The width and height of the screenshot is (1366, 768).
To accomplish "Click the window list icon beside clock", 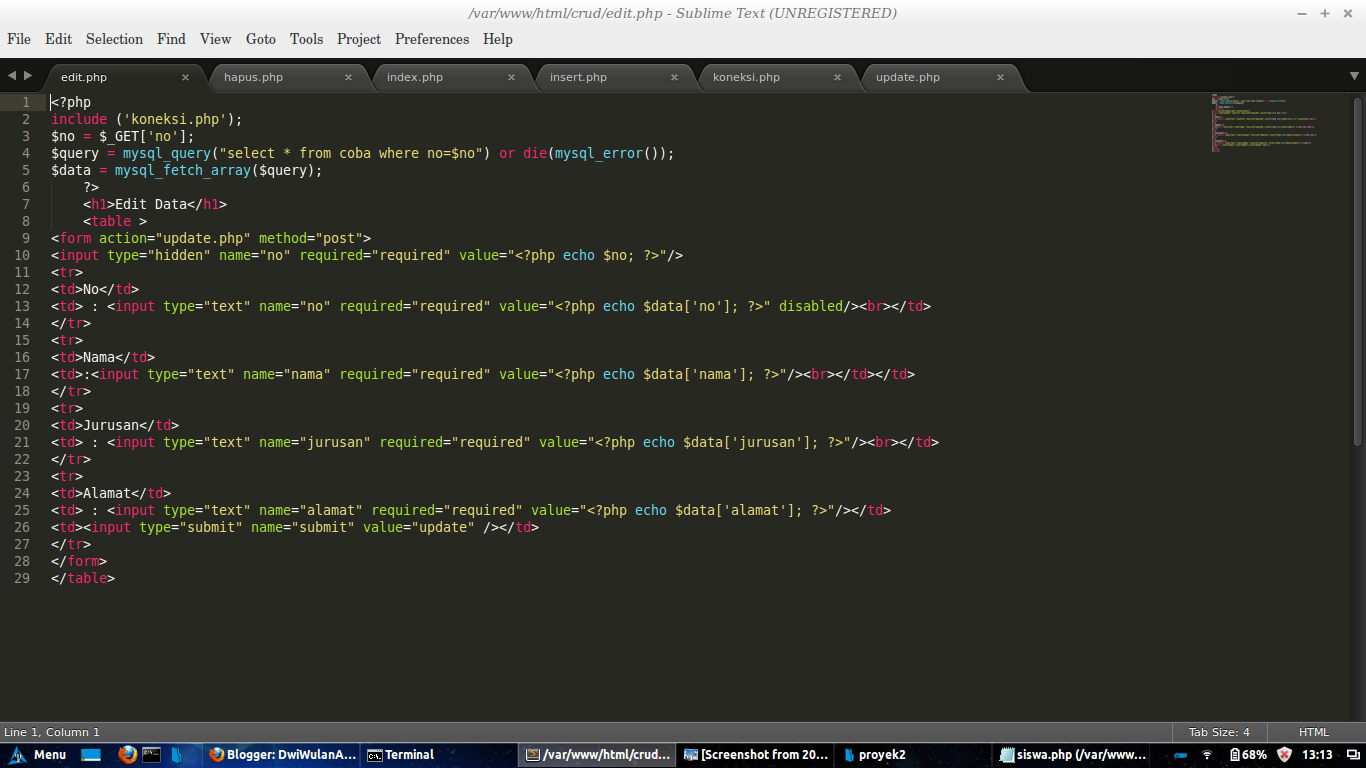I will [x=1351, y=755].
